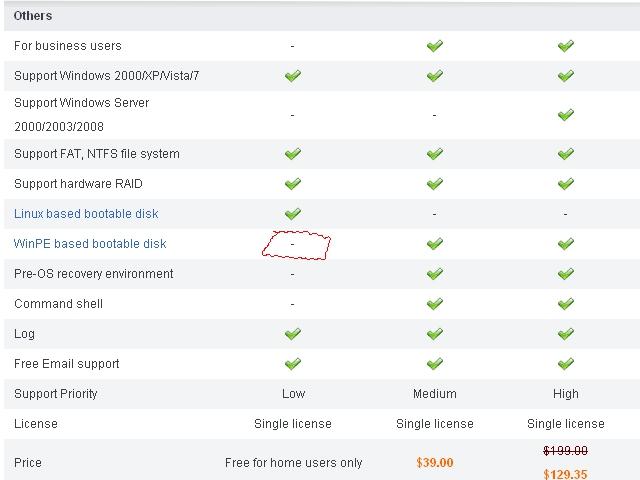Click hardware RAID checkmark in the free edition column

click(292, 184)
